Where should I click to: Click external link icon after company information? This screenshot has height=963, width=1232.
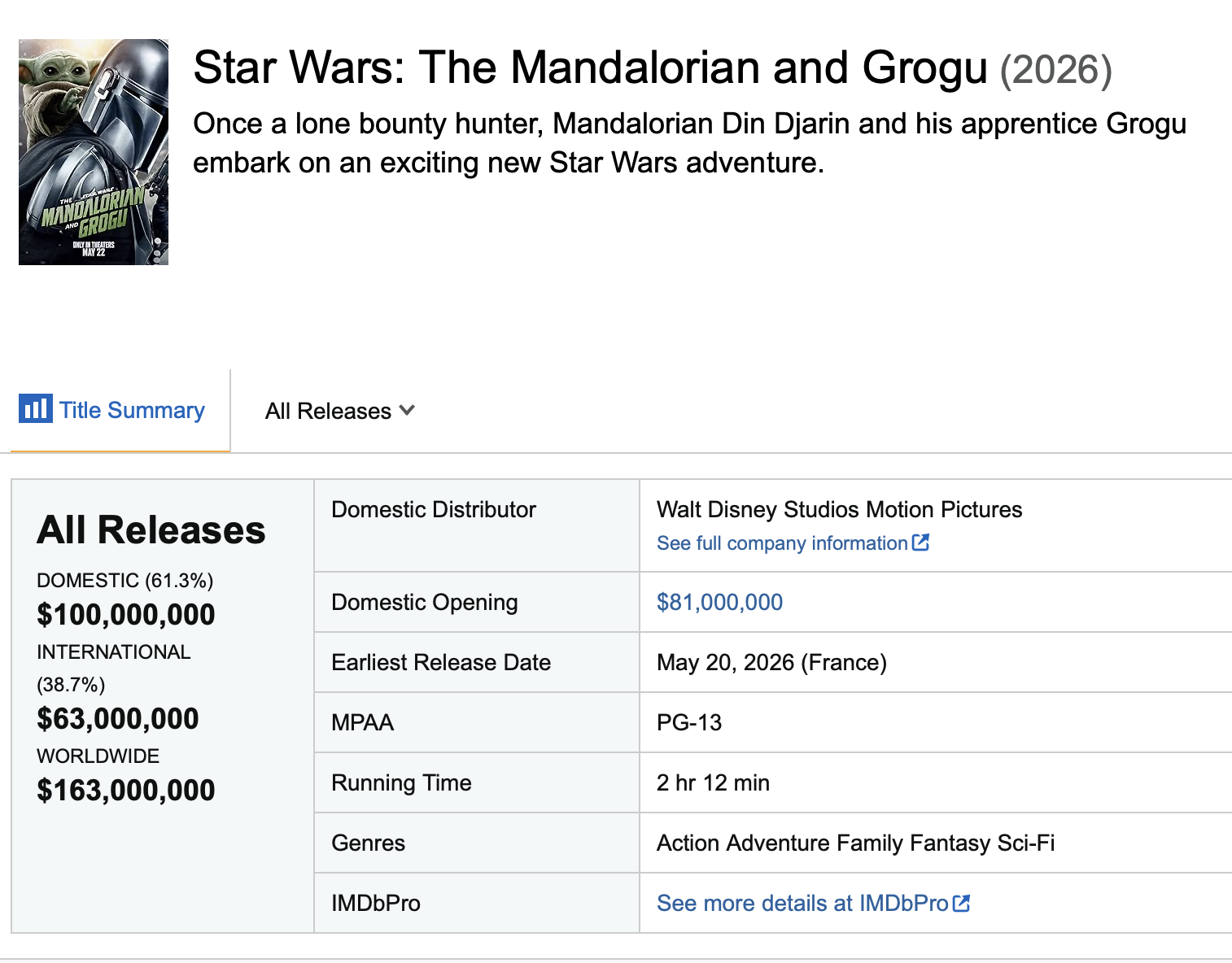pos(920,543)
